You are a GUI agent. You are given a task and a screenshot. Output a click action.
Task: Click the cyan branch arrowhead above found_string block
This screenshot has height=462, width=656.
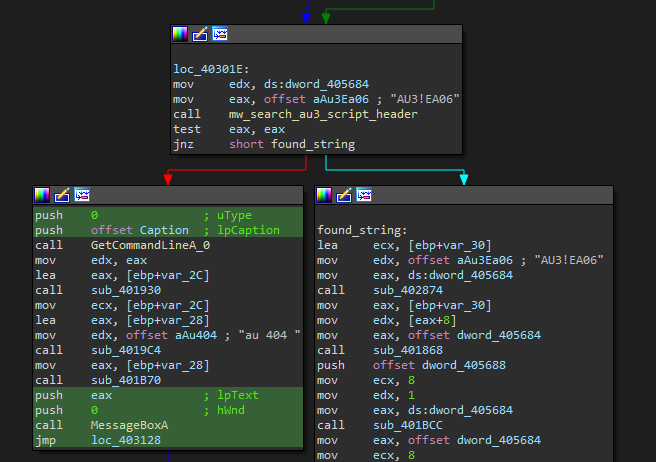(x=463, y=179)
